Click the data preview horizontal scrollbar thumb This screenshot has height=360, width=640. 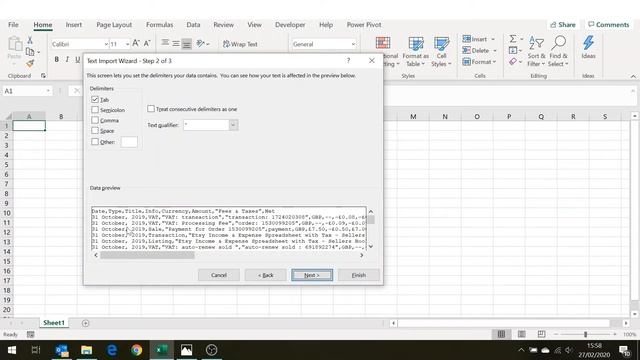pos(147,255)
